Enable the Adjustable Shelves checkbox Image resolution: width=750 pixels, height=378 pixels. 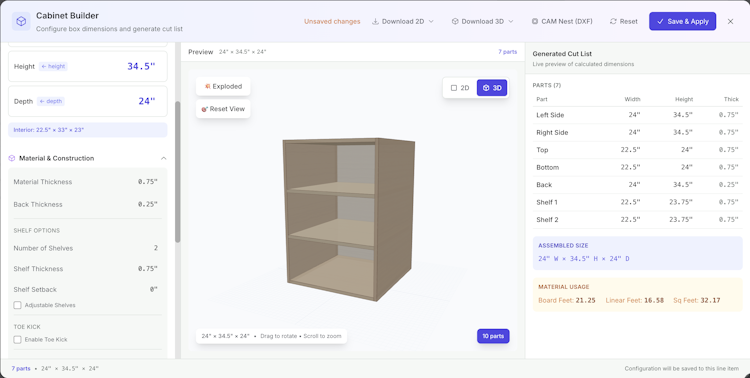[18, 305]
